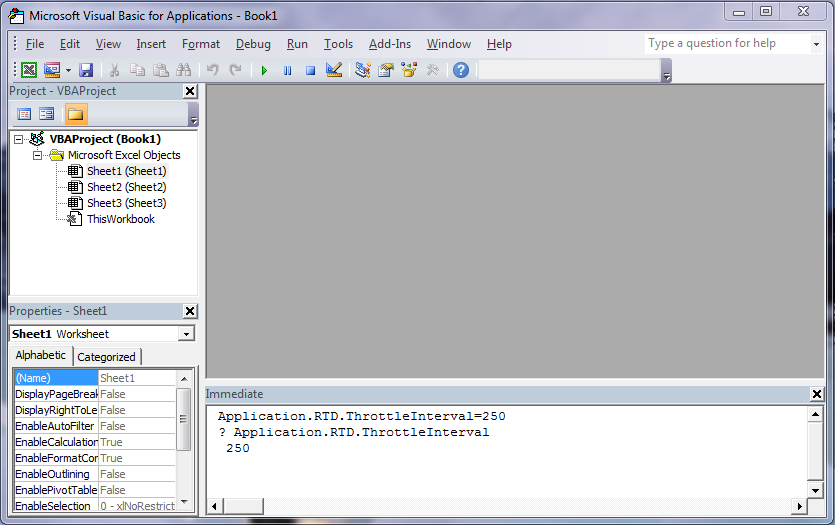
Task: Open the Insert menu
Action: point(151,44)
